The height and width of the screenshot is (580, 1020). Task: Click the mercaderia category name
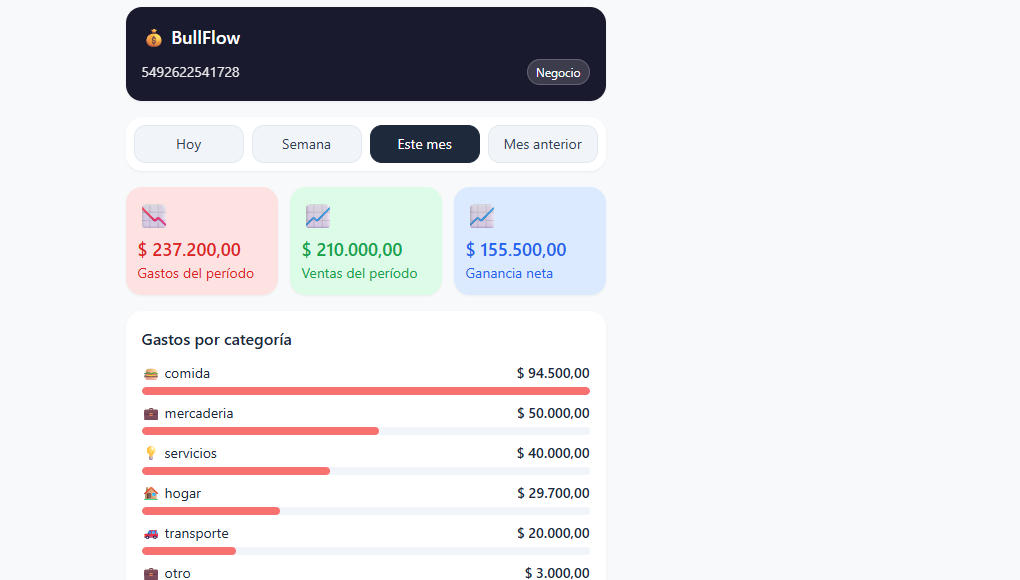(x=199, y=414)
